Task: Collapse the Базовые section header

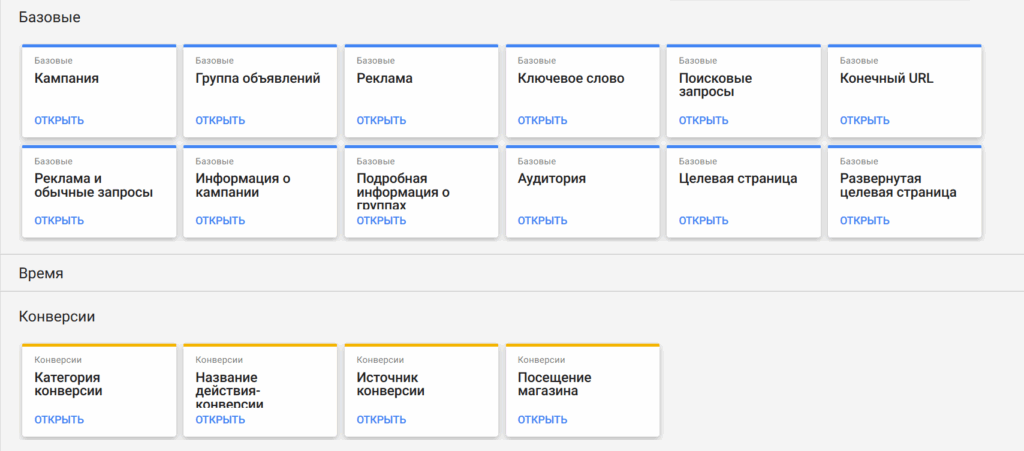Action: 50,18
